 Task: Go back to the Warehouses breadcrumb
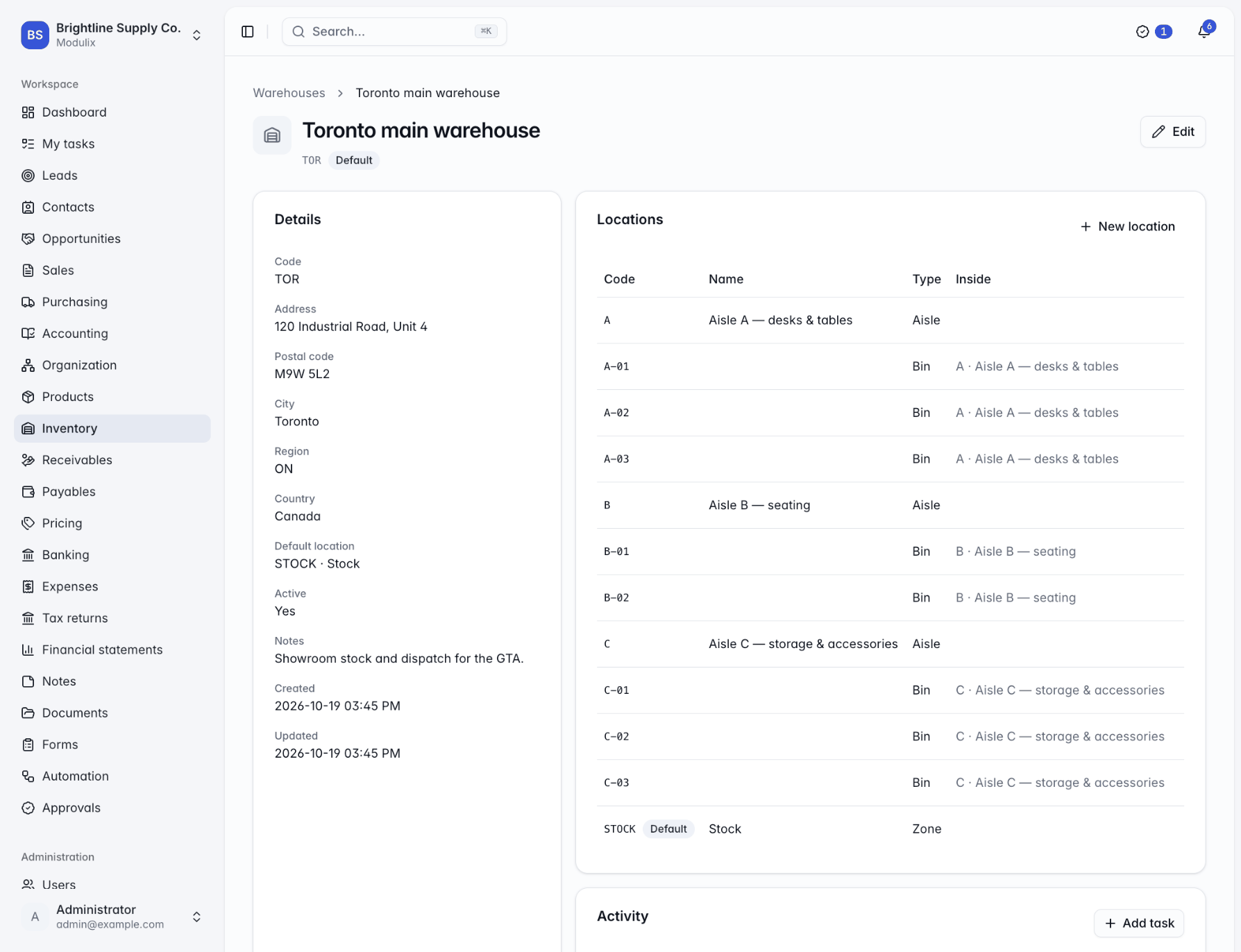pos(289,93)
